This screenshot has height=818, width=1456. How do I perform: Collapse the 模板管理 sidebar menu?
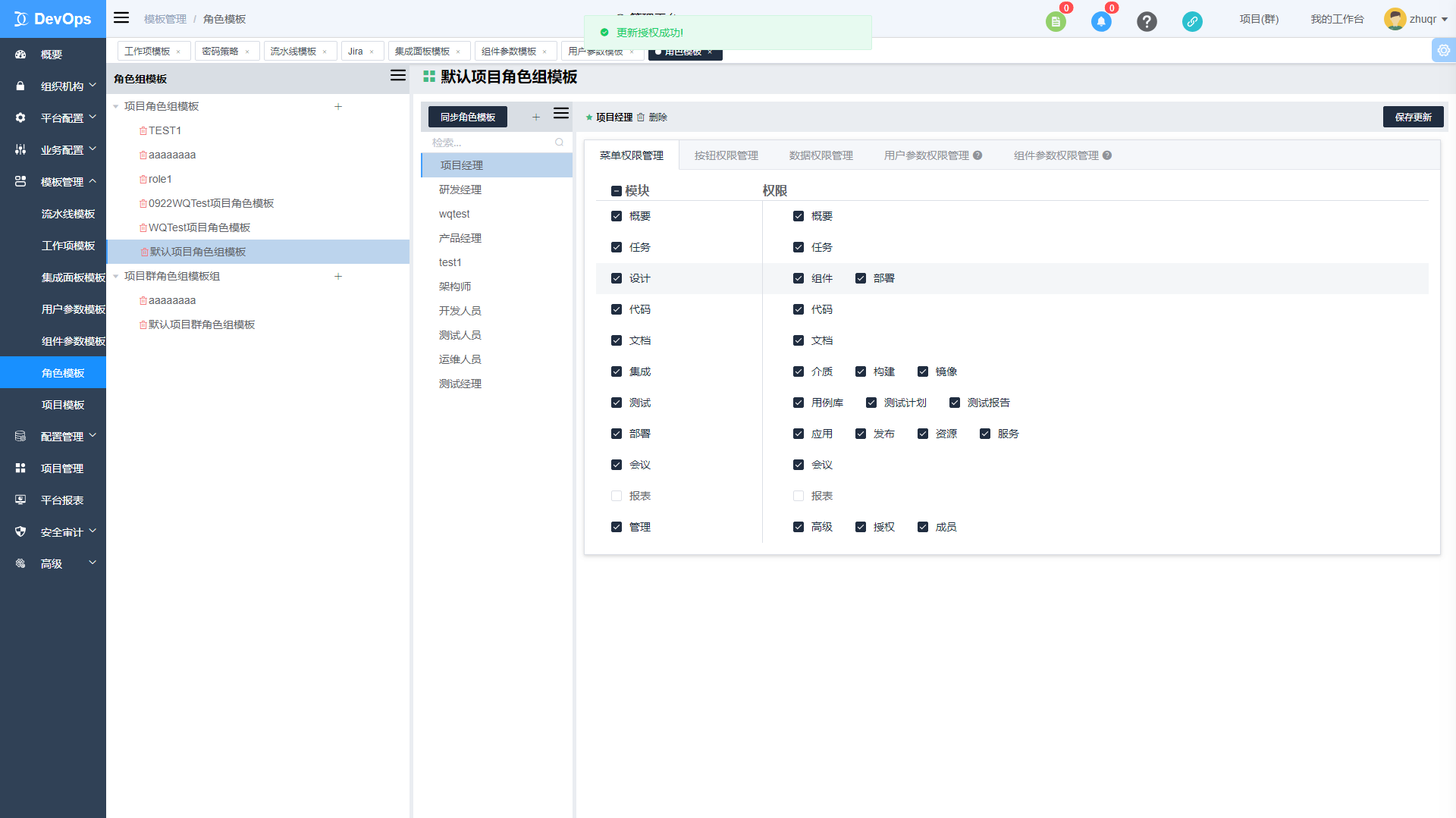tap(53, 182)
